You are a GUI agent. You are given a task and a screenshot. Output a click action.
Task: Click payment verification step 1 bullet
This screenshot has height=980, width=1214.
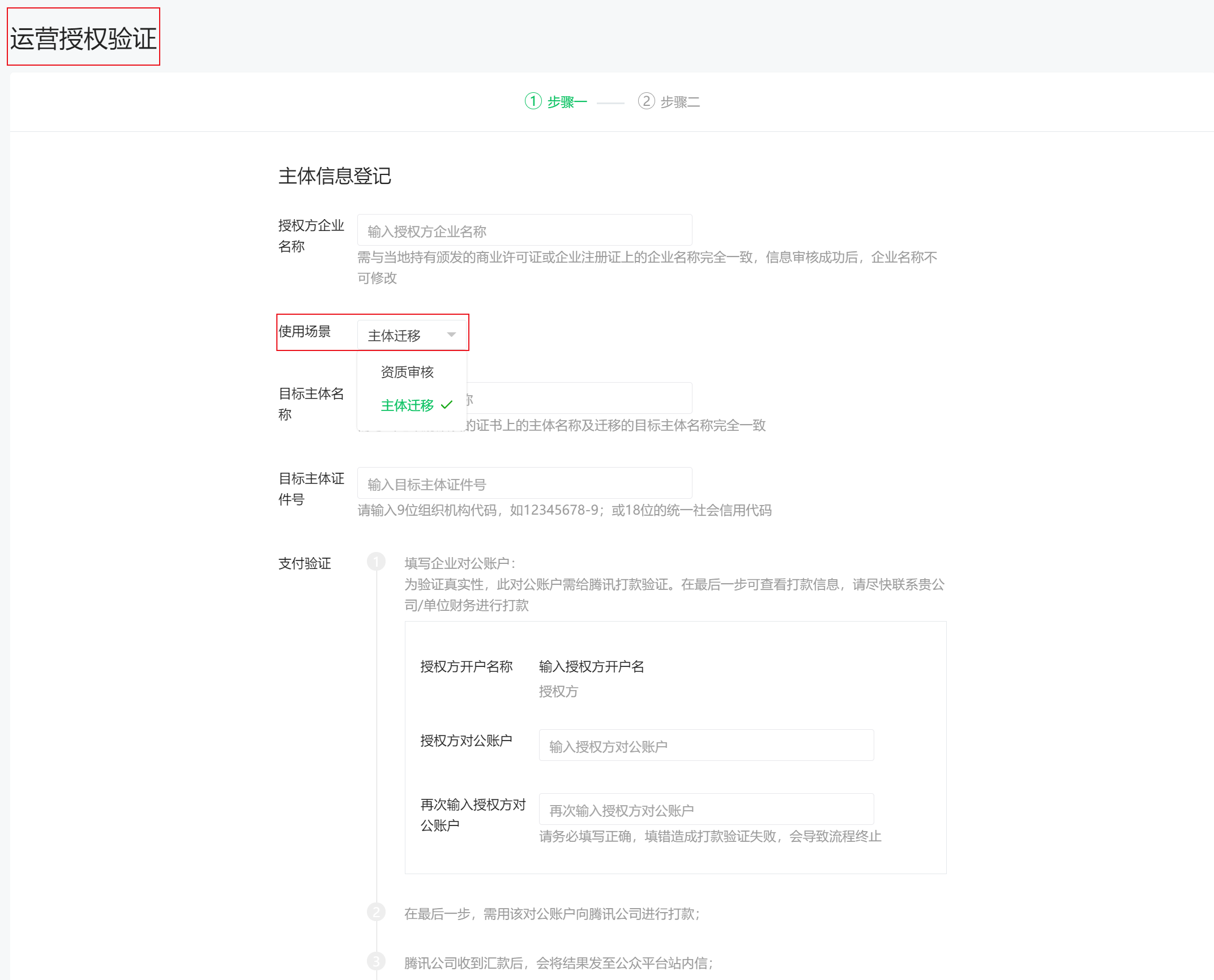(376, 562)
